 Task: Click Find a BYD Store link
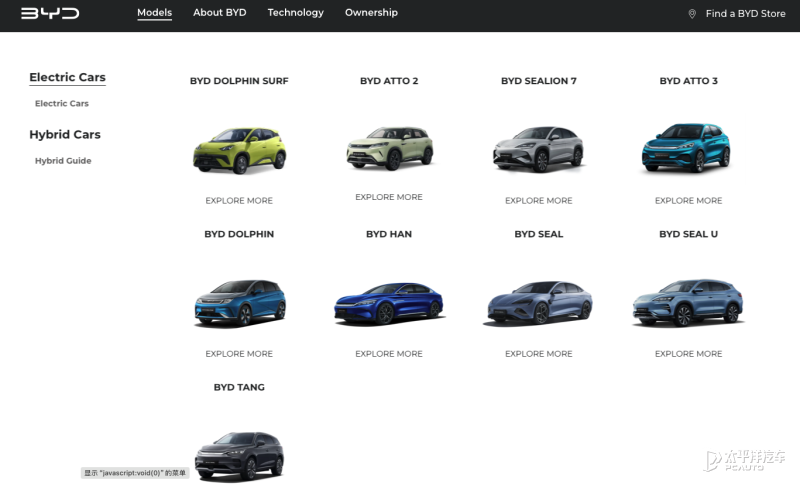[x=745, y=14]
